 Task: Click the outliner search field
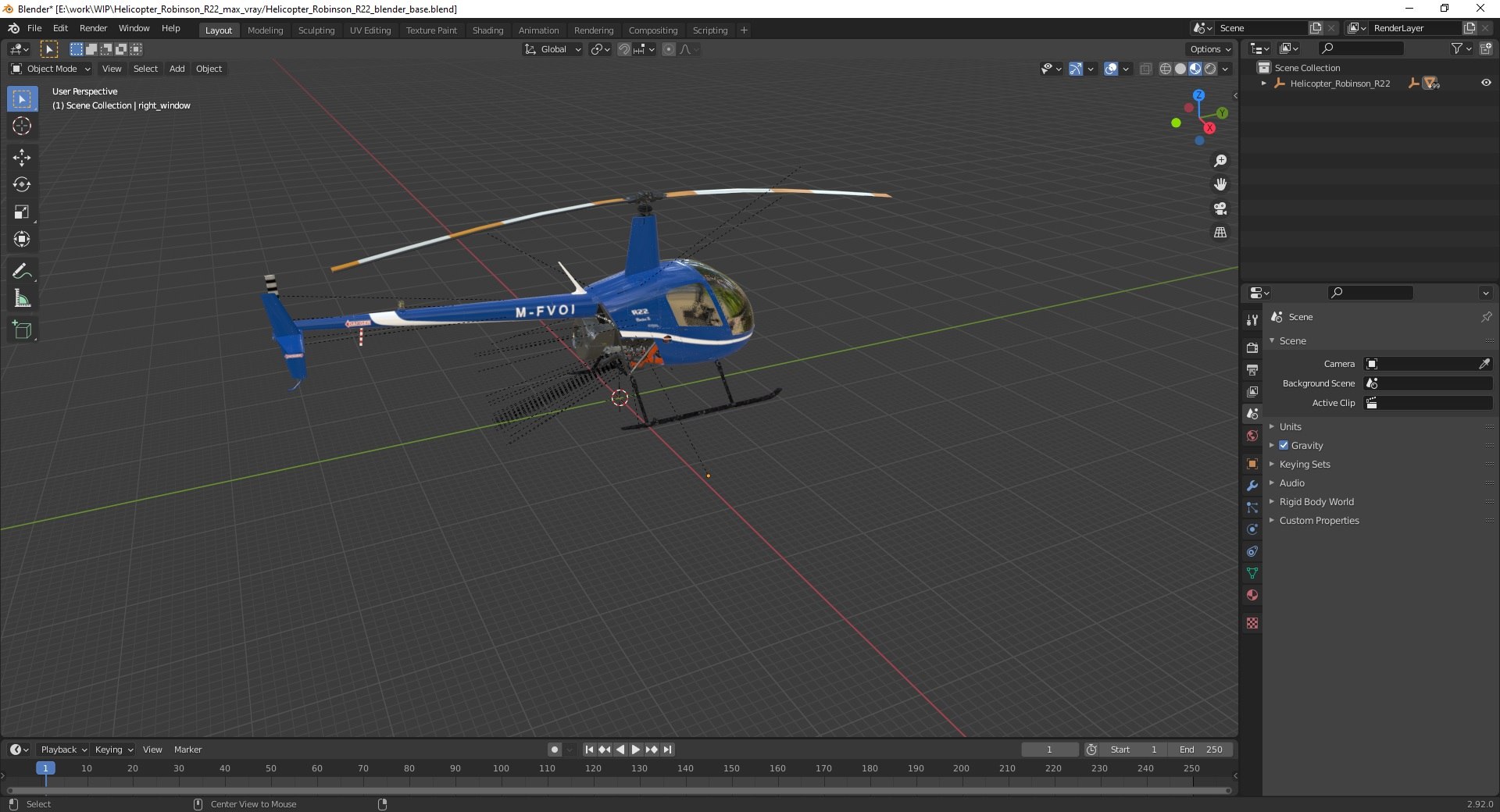point(1359,48)
